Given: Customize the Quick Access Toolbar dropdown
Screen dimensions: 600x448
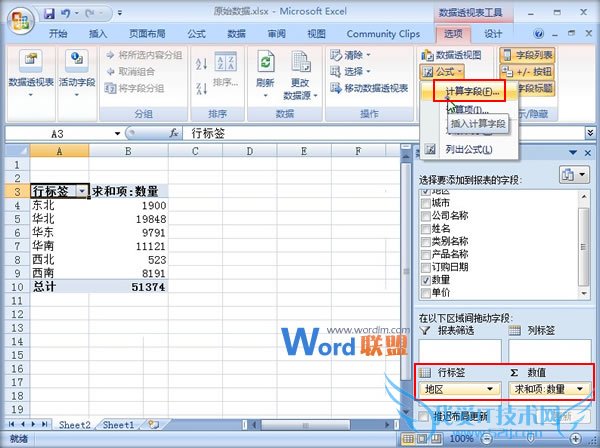Looking at the screenshot, I should 120,13.
